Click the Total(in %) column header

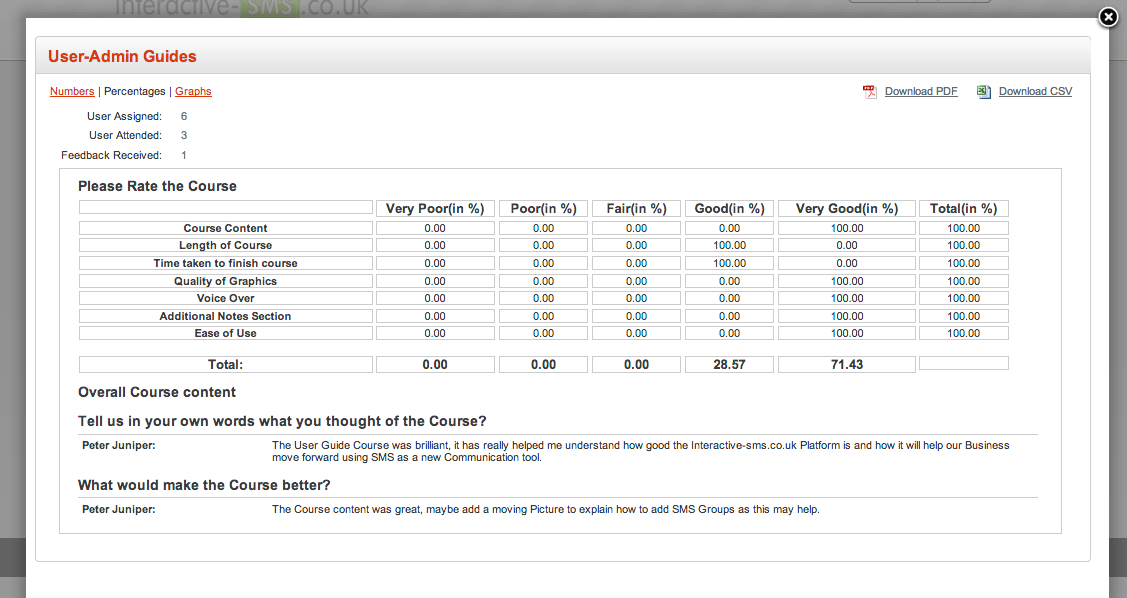click(963, 208)
